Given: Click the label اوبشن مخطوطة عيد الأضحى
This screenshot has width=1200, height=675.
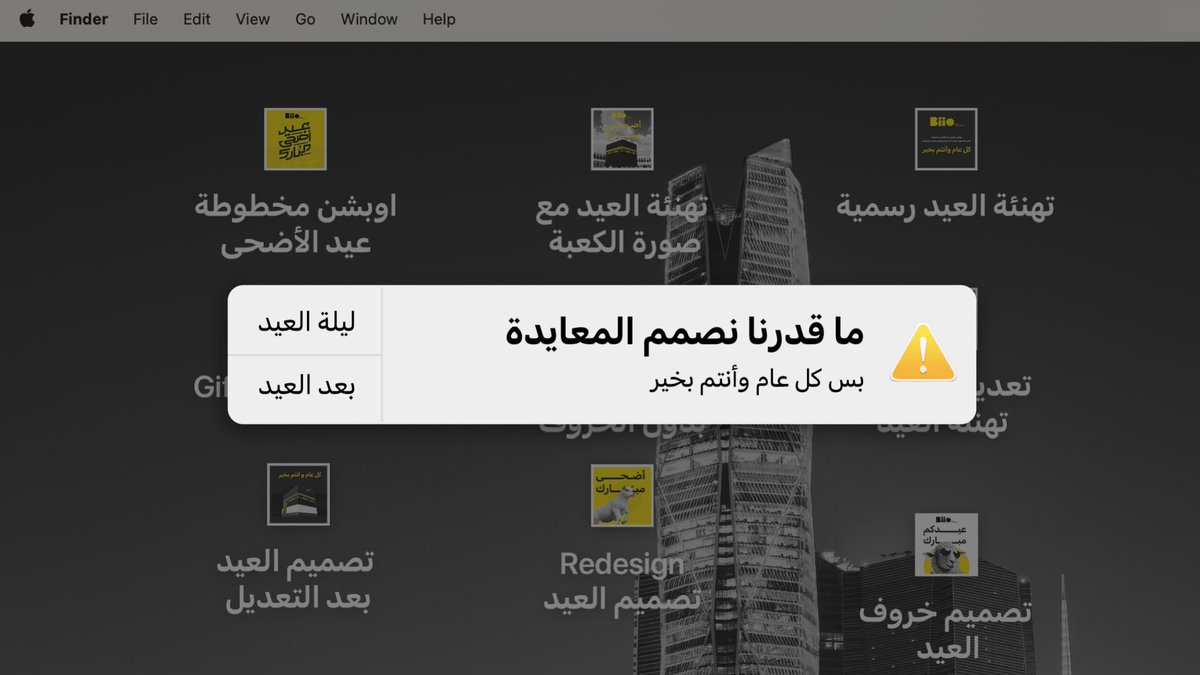Looking at the screenshot, I should [295, 225].
